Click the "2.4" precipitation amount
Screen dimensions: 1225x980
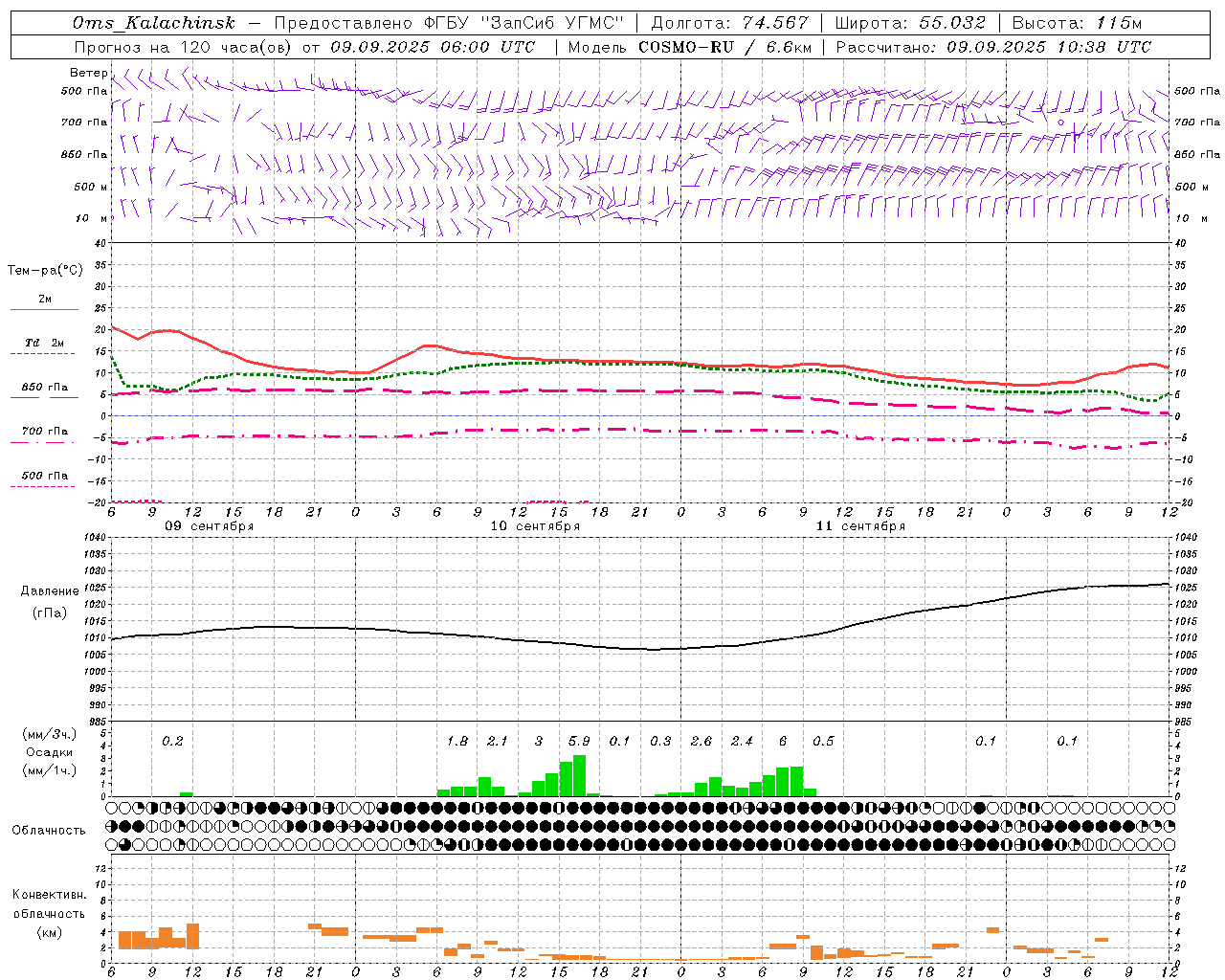742,741
